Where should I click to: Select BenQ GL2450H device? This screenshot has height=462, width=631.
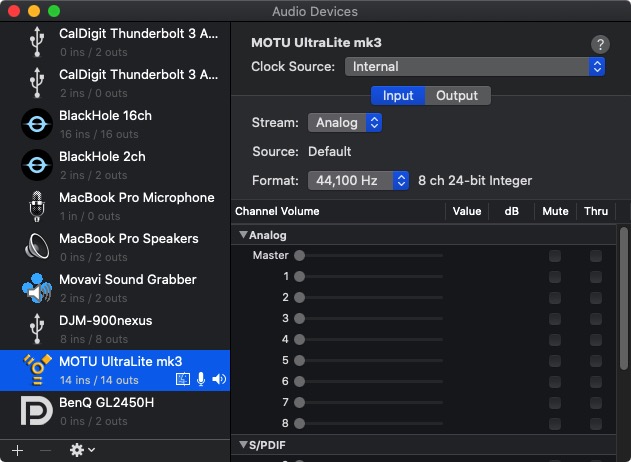tap(115, 411)
